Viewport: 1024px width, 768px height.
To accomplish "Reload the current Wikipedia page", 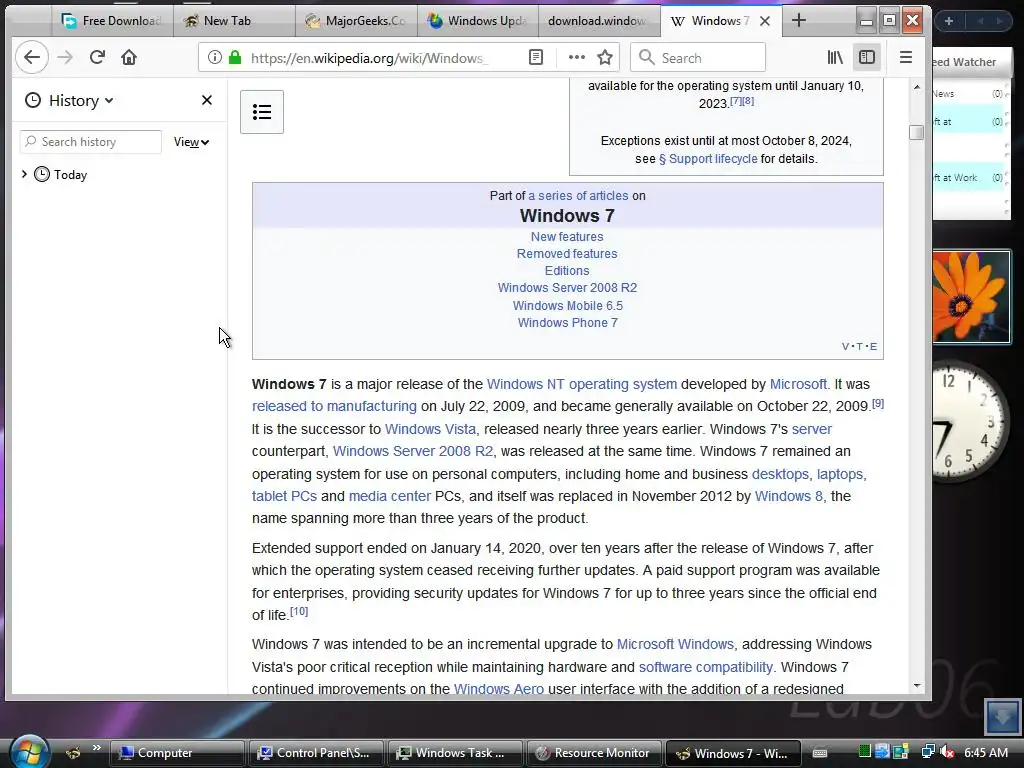I will (x=97, y=57).
